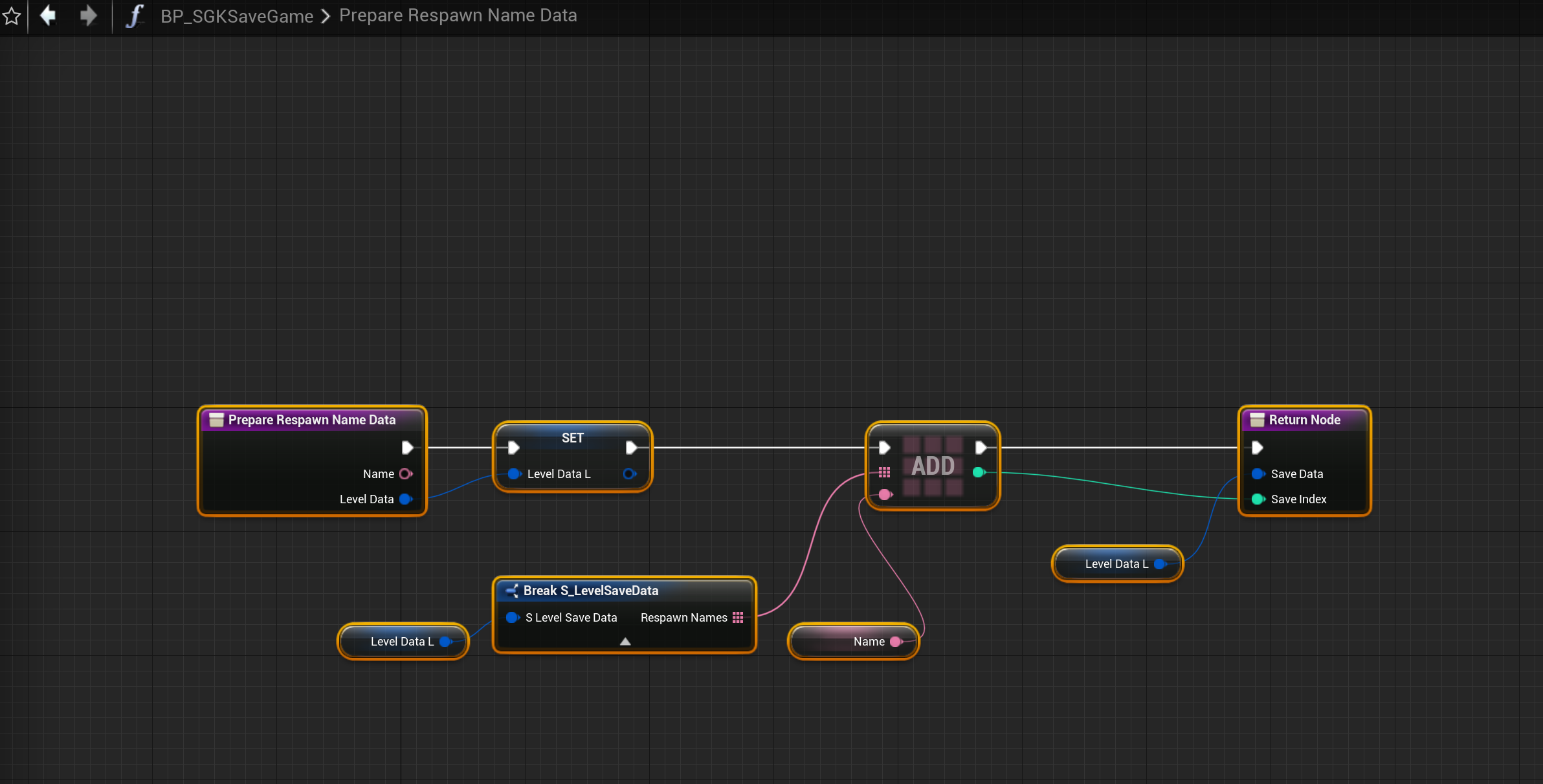Click Save Data pin on Return Node
1543x784 pixels.
click(1258, 474)
